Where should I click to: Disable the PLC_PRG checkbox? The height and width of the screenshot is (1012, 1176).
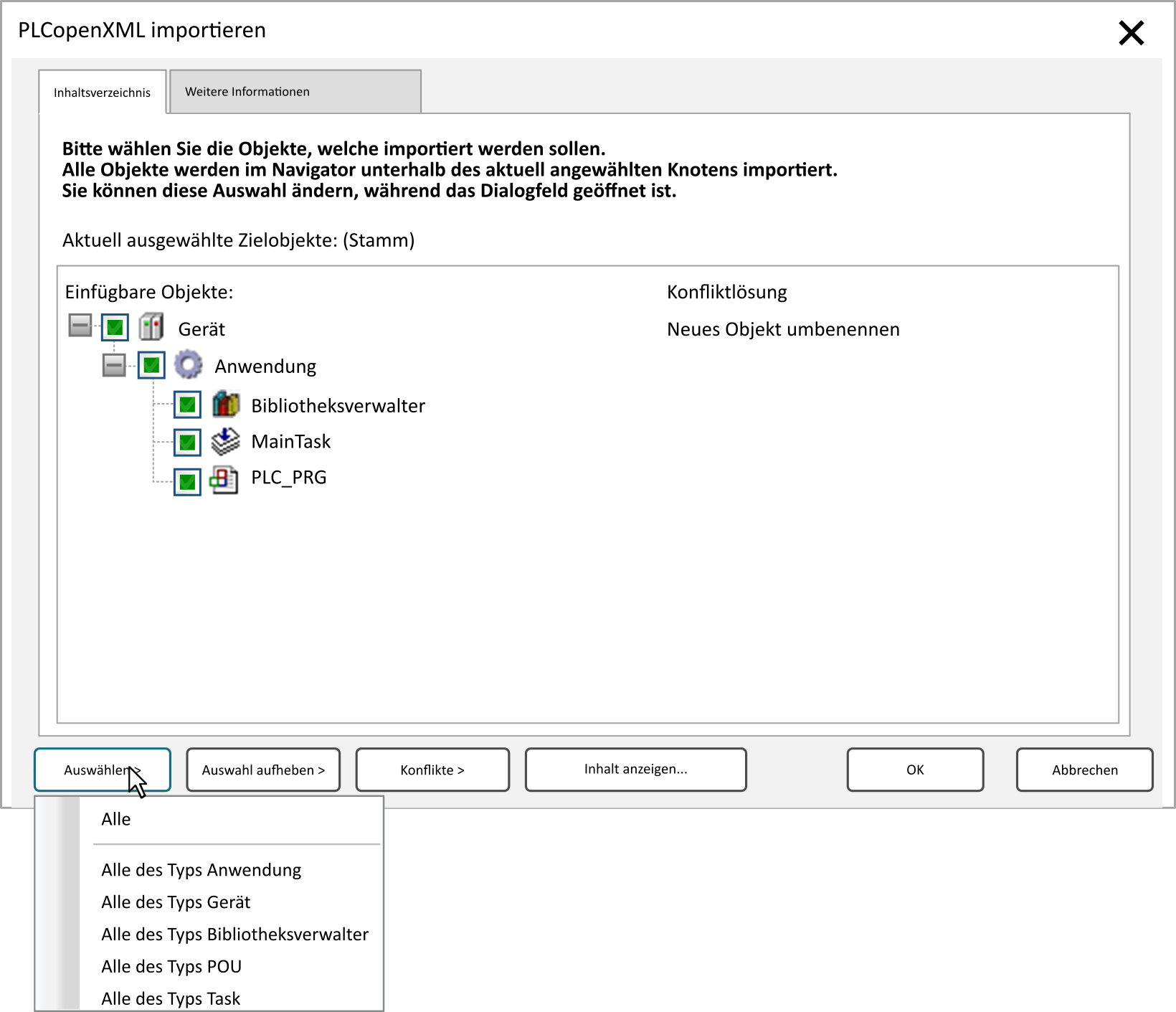187,481
